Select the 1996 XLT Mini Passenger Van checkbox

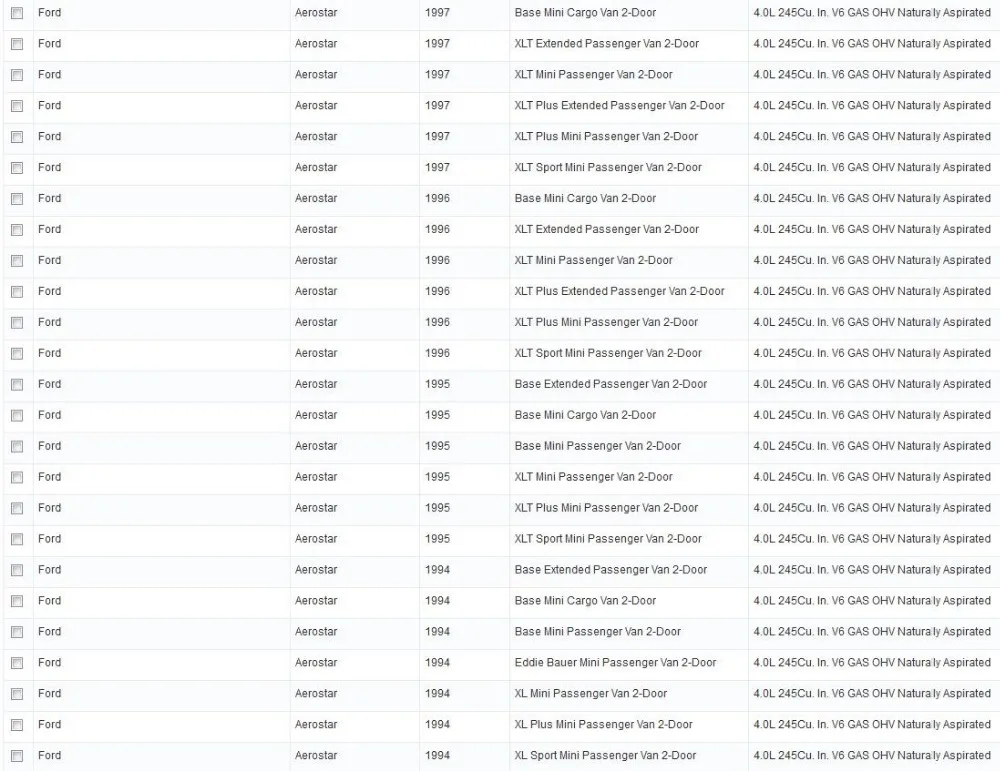click(17, 261)
